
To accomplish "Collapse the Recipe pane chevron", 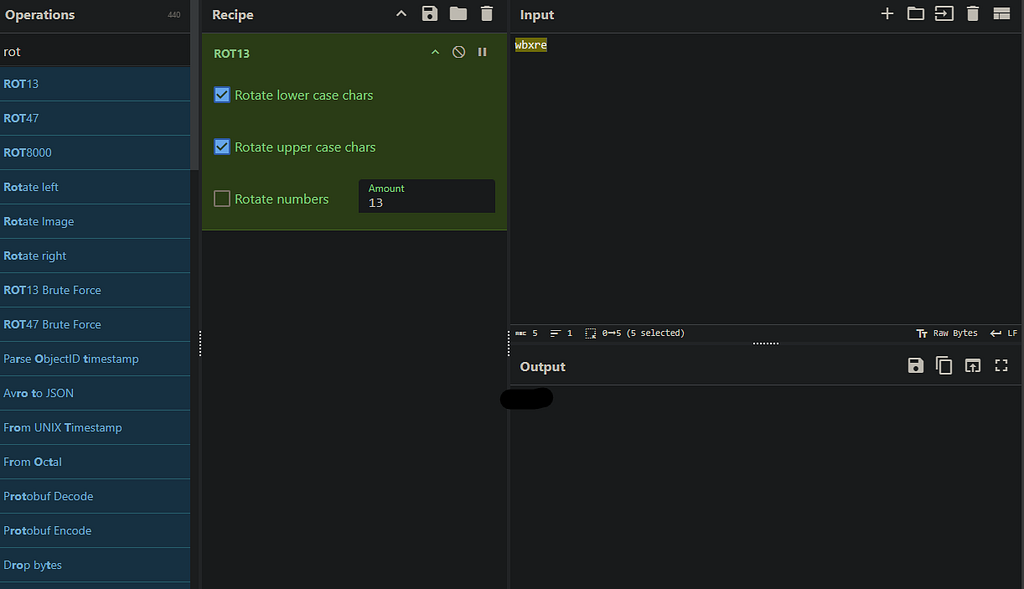I will point(401,14).
